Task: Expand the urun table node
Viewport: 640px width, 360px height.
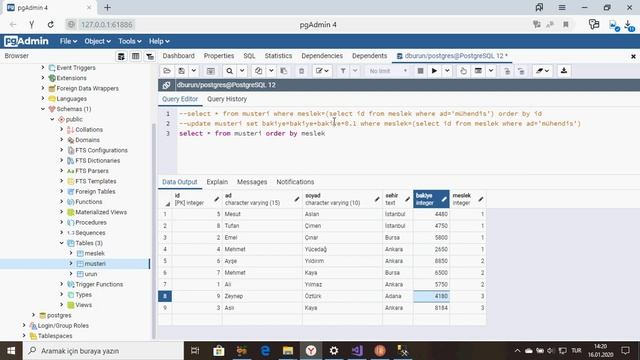Action: click(71, 274)
